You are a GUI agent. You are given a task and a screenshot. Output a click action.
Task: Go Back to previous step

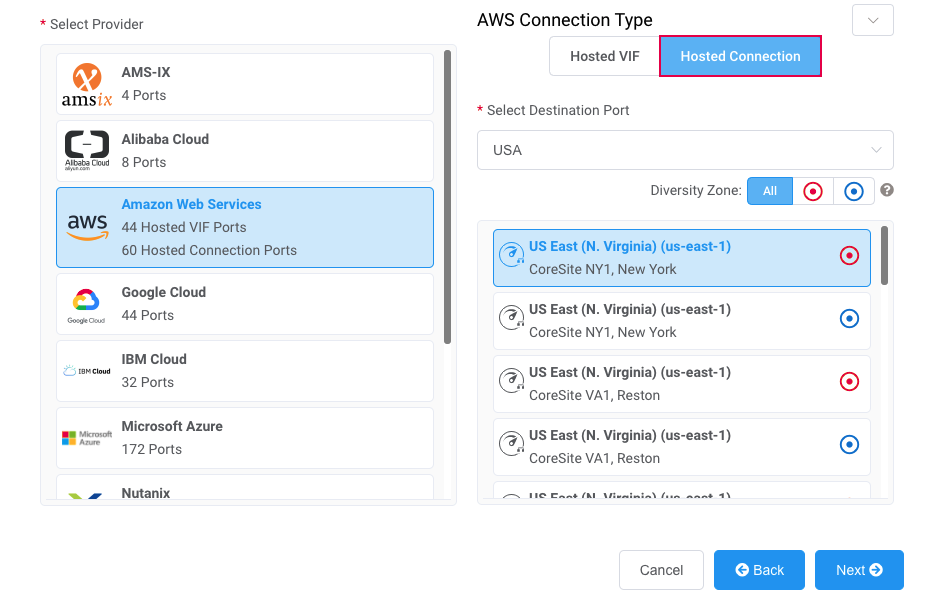point(759,570)
